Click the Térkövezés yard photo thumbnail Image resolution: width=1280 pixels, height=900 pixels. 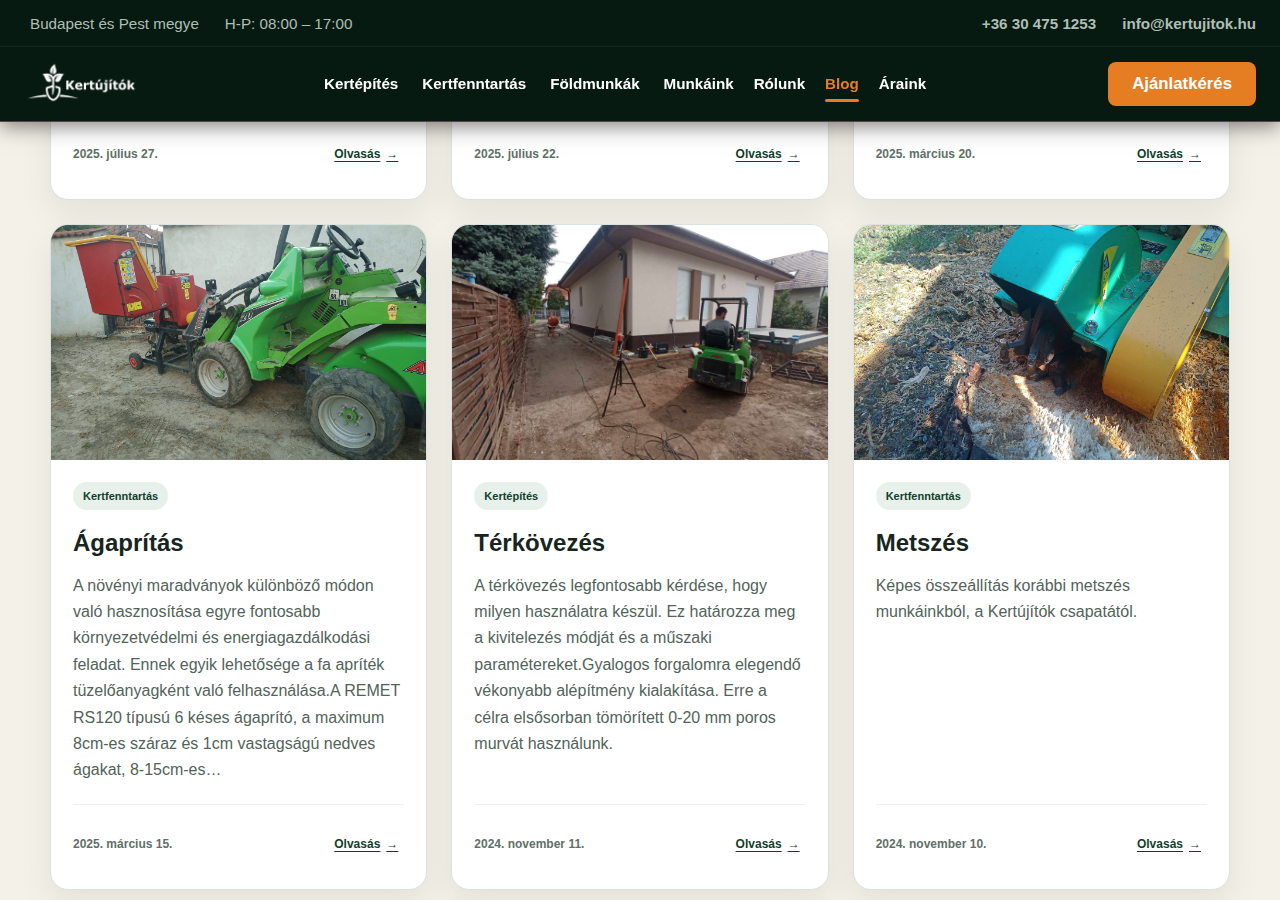pos(640,342)
